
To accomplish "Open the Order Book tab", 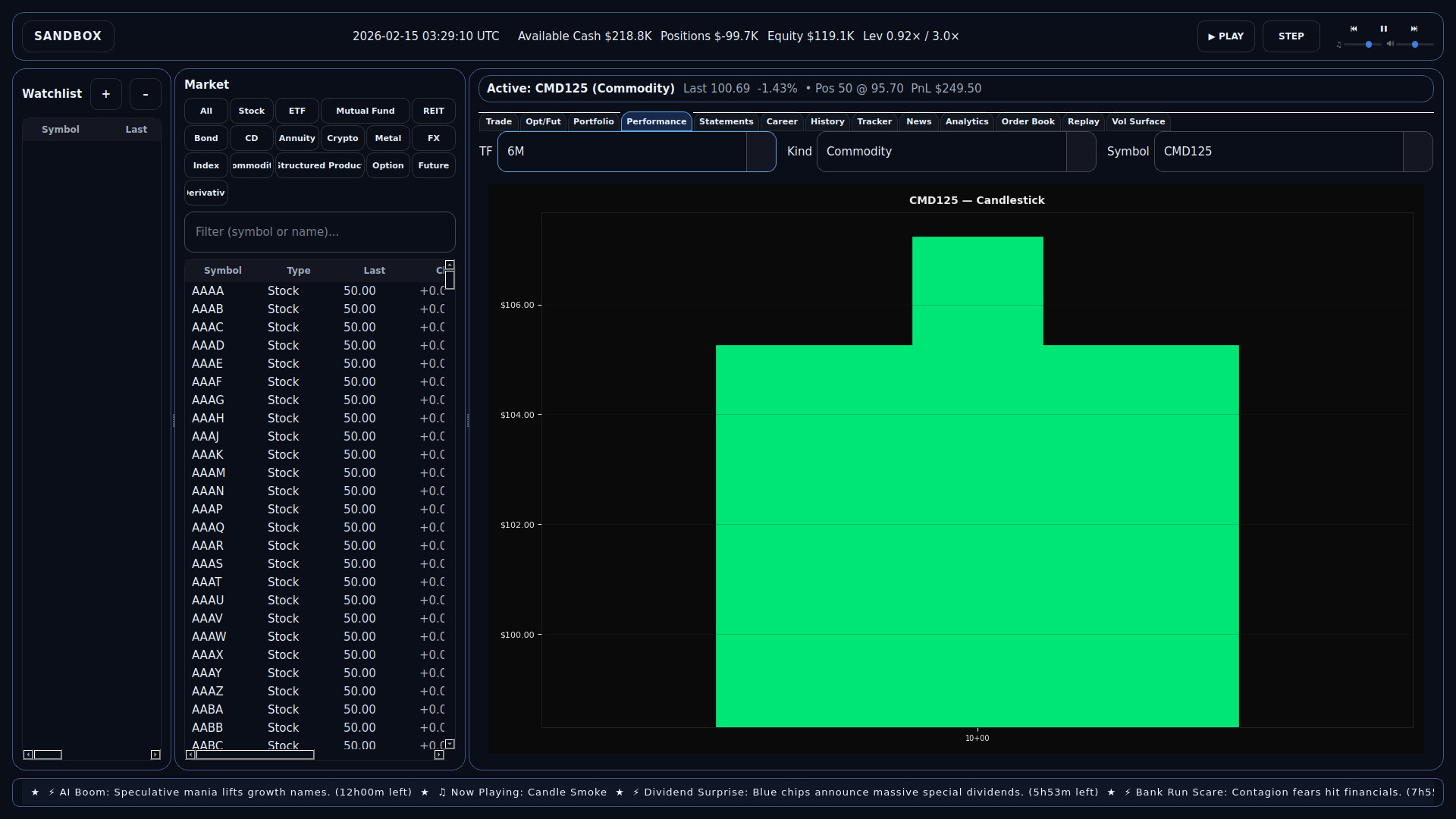I will [1028, 121].
